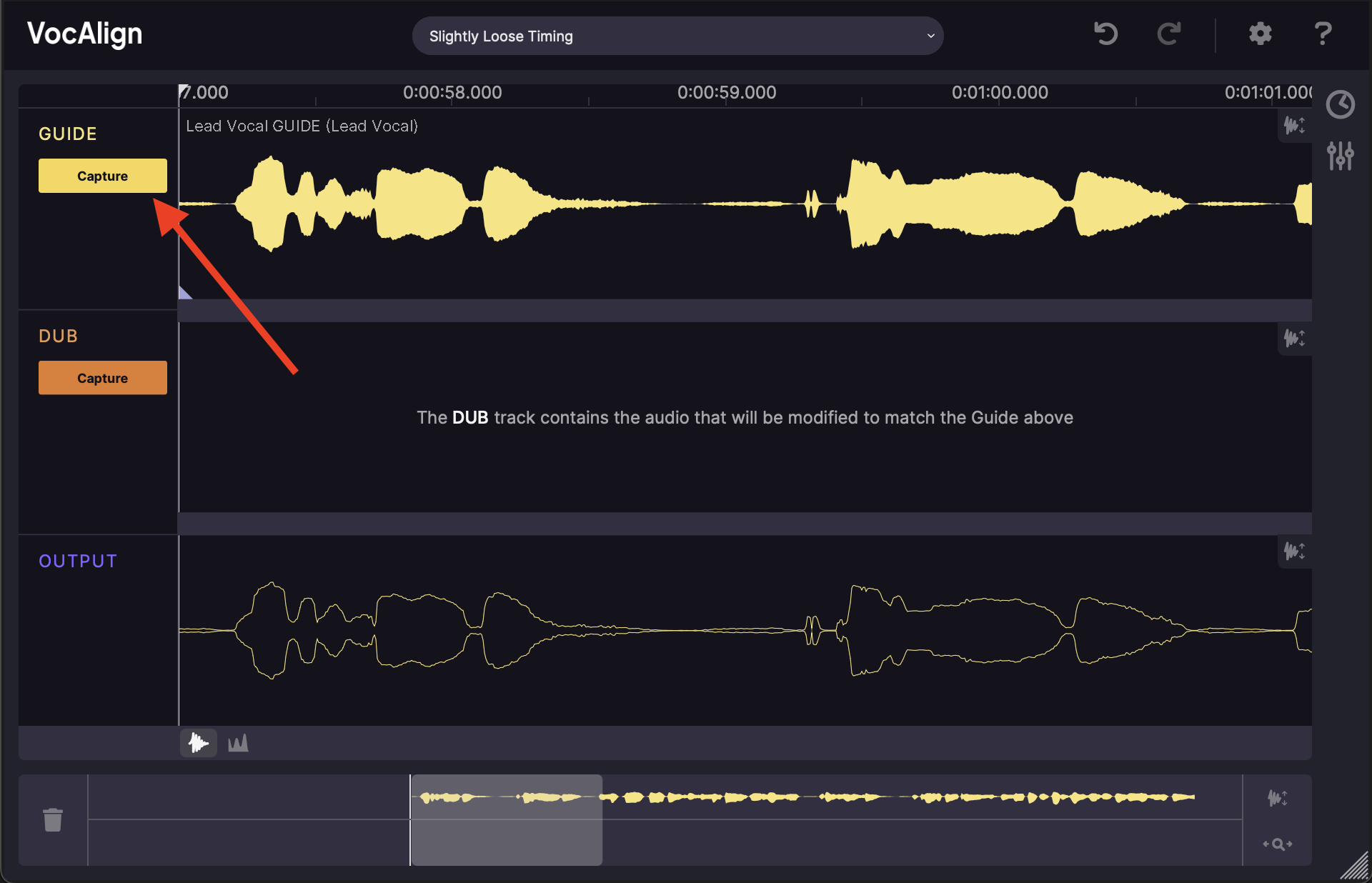
Task: Select the horizontal zoom magnifier icon
Action: (1276, 844)
